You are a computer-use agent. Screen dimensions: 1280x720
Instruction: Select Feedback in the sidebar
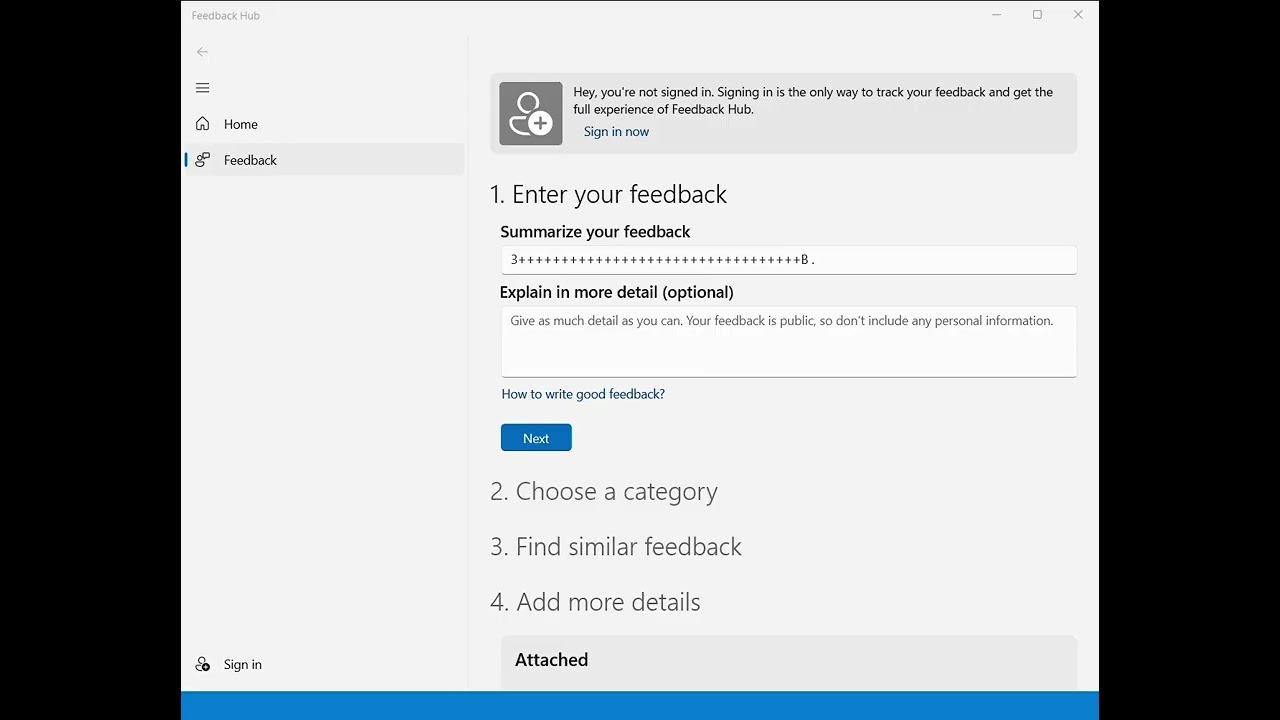click(324, 160)
